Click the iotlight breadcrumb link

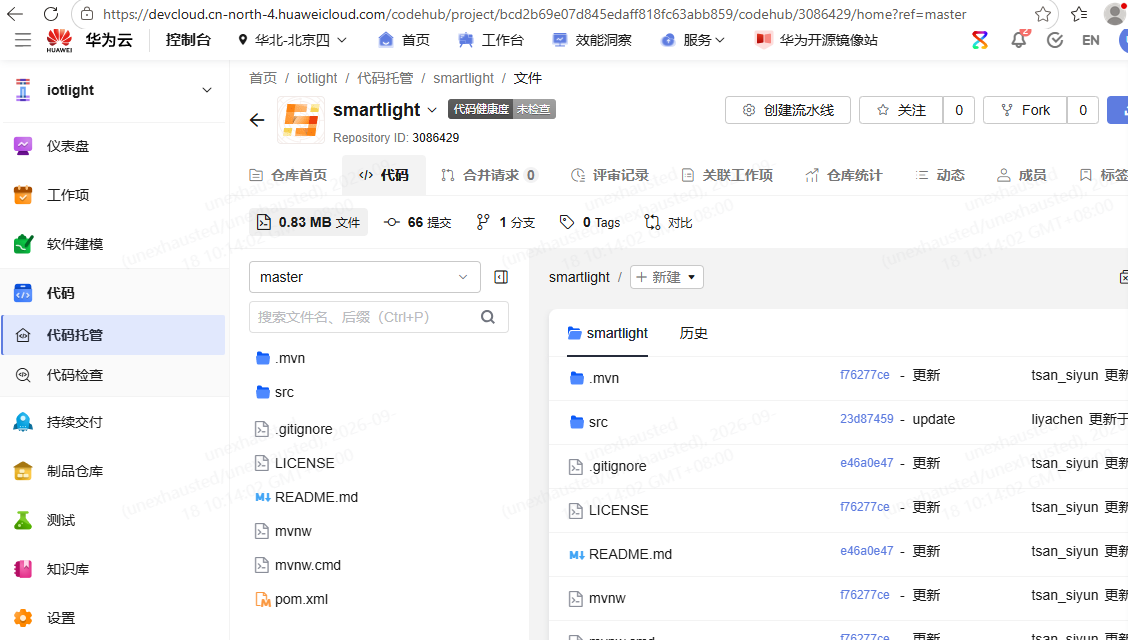pyautogui.click(x=317, y=78)
